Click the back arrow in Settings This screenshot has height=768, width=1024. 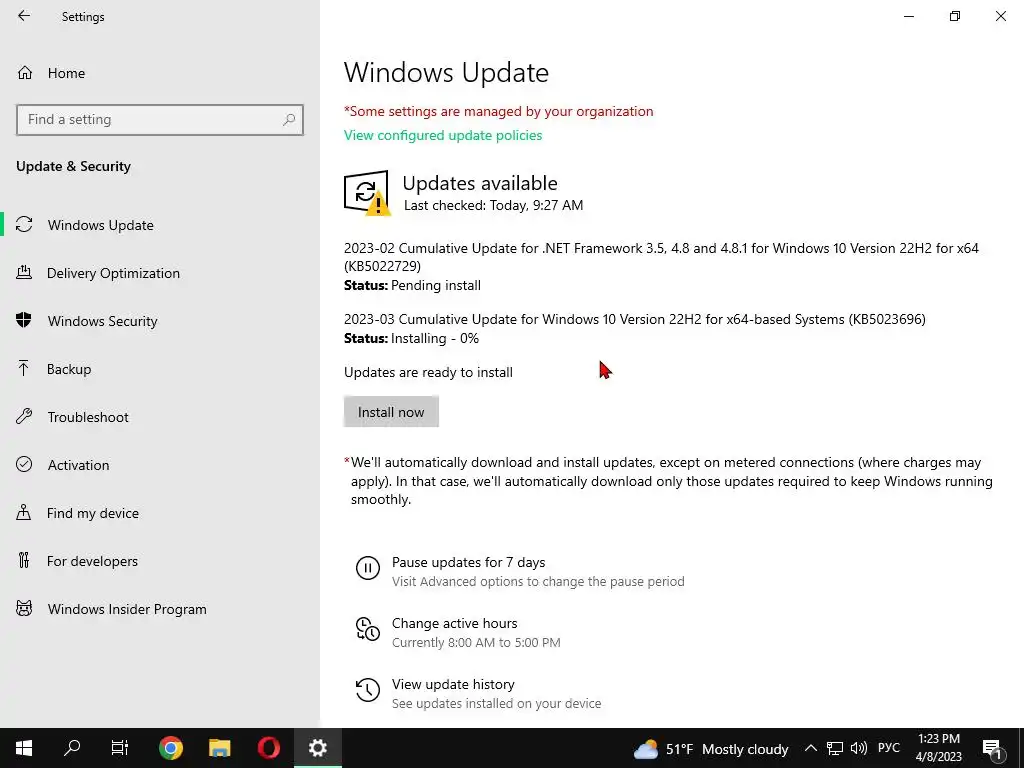pyautogui.click(x=24, y=16)
